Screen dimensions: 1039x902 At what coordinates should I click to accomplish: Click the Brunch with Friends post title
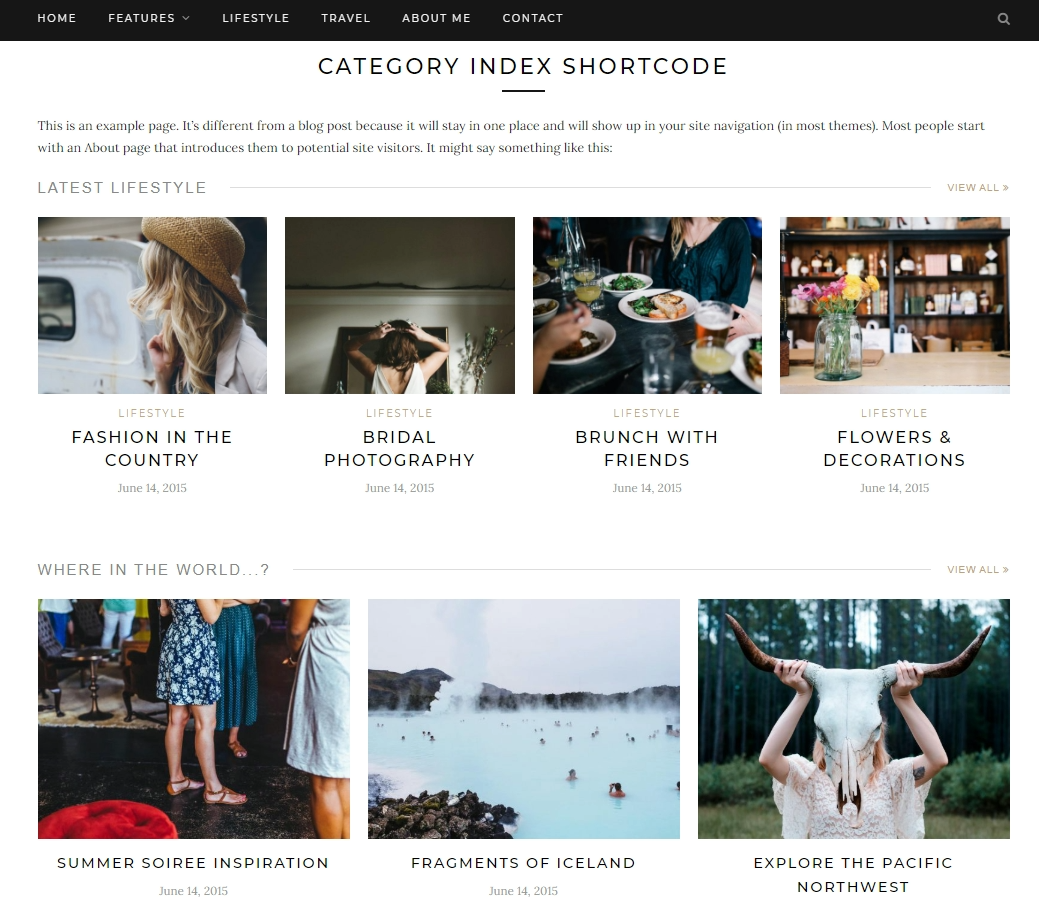(647, 449)
